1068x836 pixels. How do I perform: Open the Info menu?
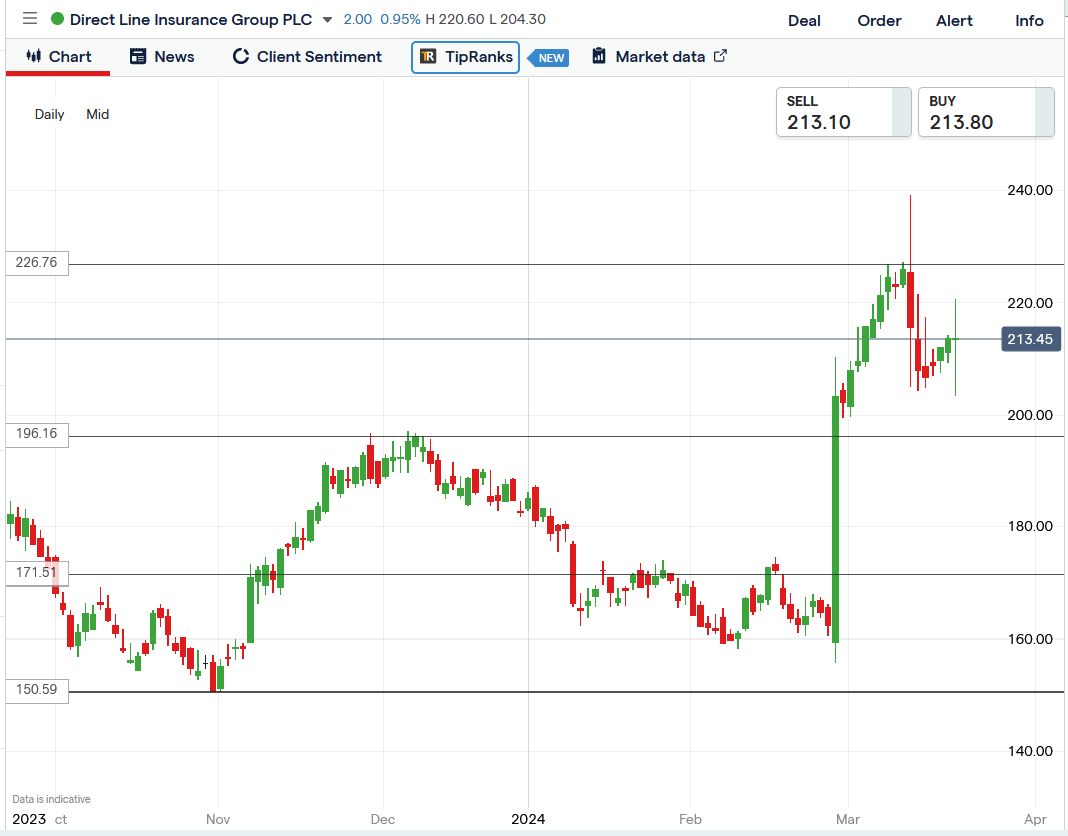tap(1028, 20)
